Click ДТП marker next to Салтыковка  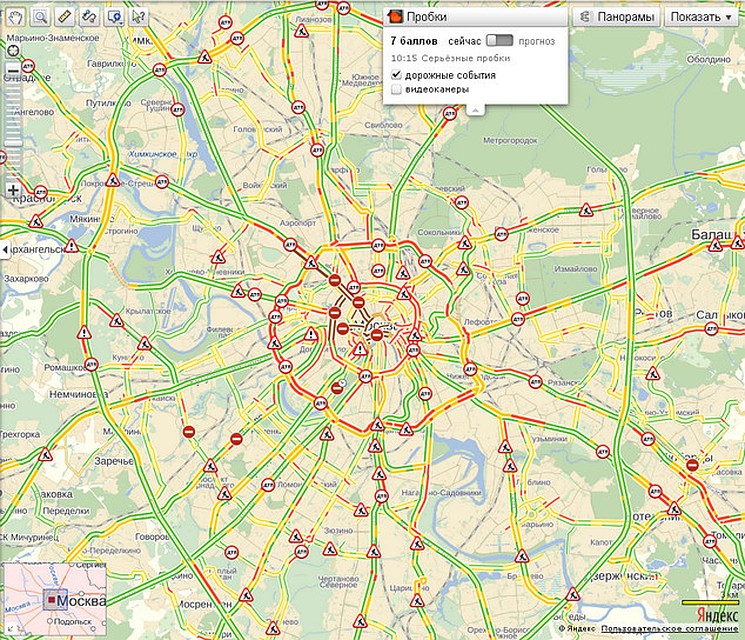(x=711, y=328)
